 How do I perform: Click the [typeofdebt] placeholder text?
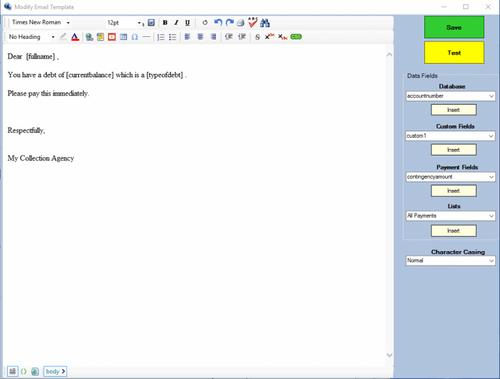point(165,75)
